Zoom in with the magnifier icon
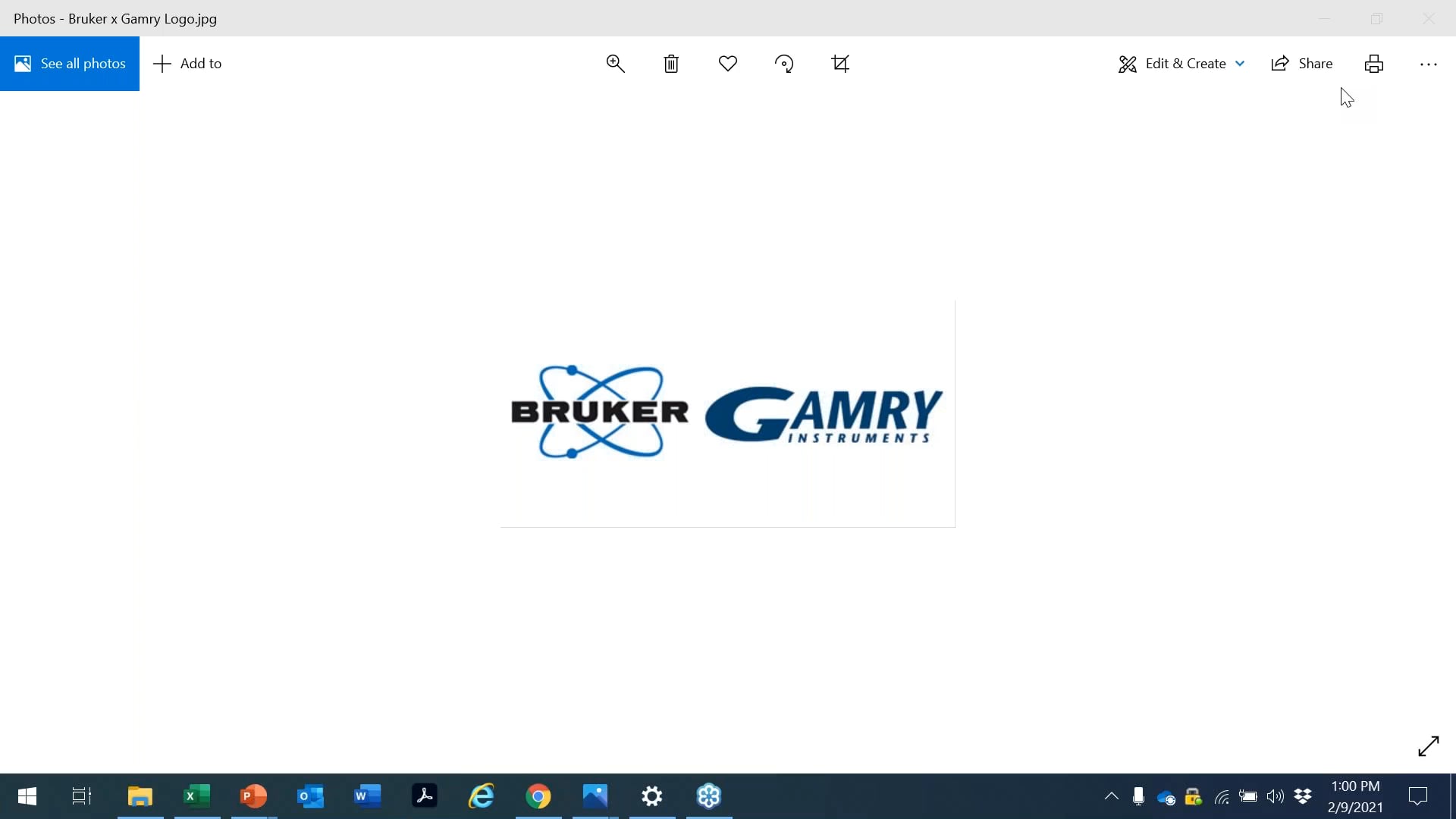The image size is (1456, 819). (616, 64)
